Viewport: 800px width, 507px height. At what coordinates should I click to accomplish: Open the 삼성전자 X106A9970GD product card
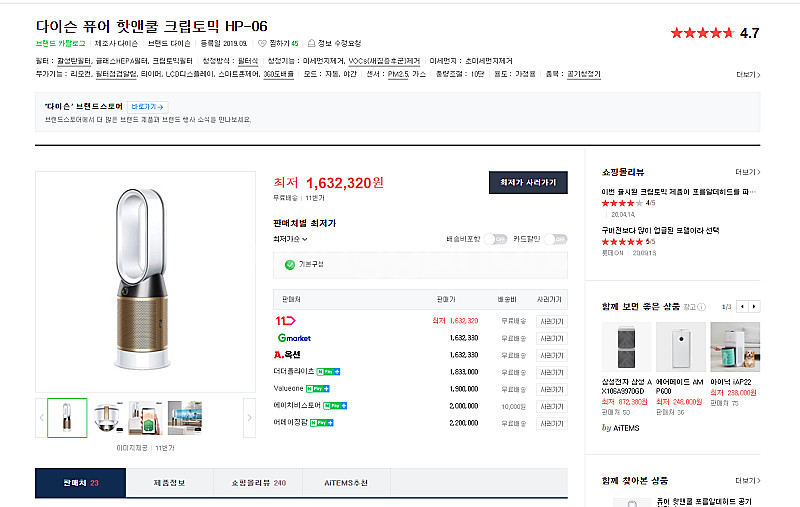pos(627,369)
